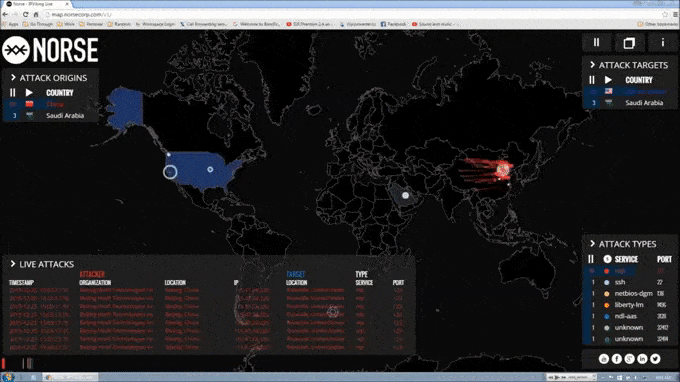This screenshot has height=382, width=680.
Task: Select the ssh row in Attack Types
Action: tap(629, 282)
